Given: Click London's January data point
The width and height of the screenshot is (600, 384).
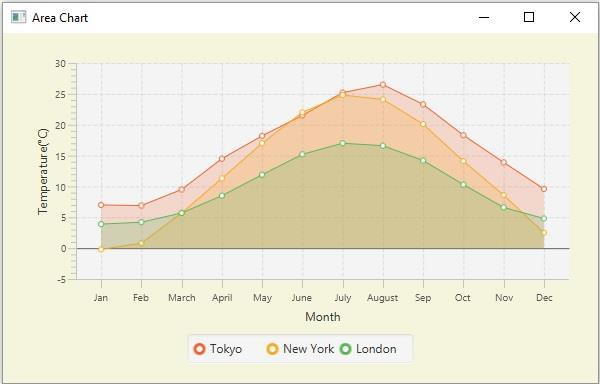Looking at the screenshot, I should click(101, 224).
